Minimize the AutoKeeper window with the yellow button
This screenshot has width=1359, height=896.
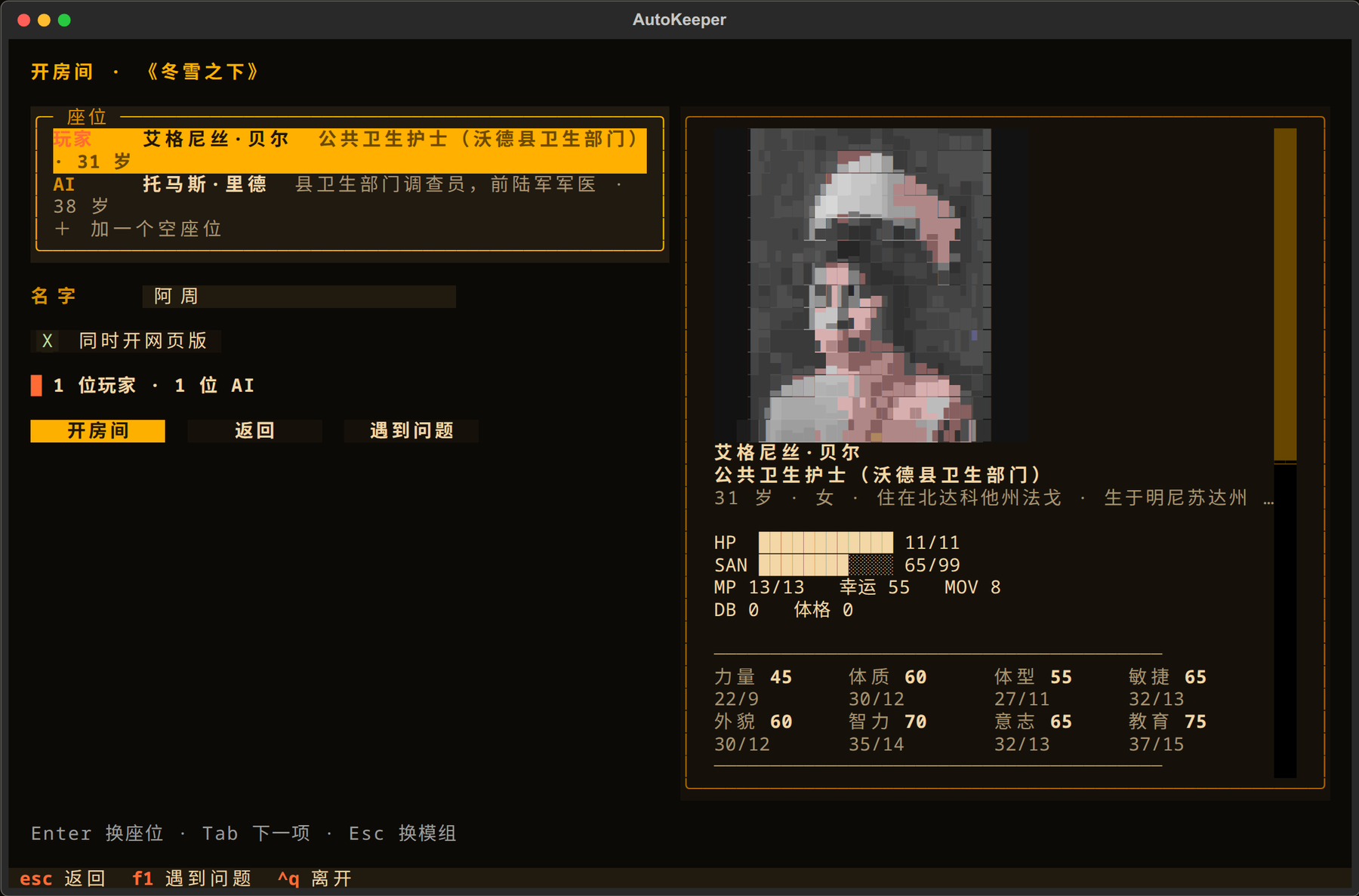coord(45,20)
